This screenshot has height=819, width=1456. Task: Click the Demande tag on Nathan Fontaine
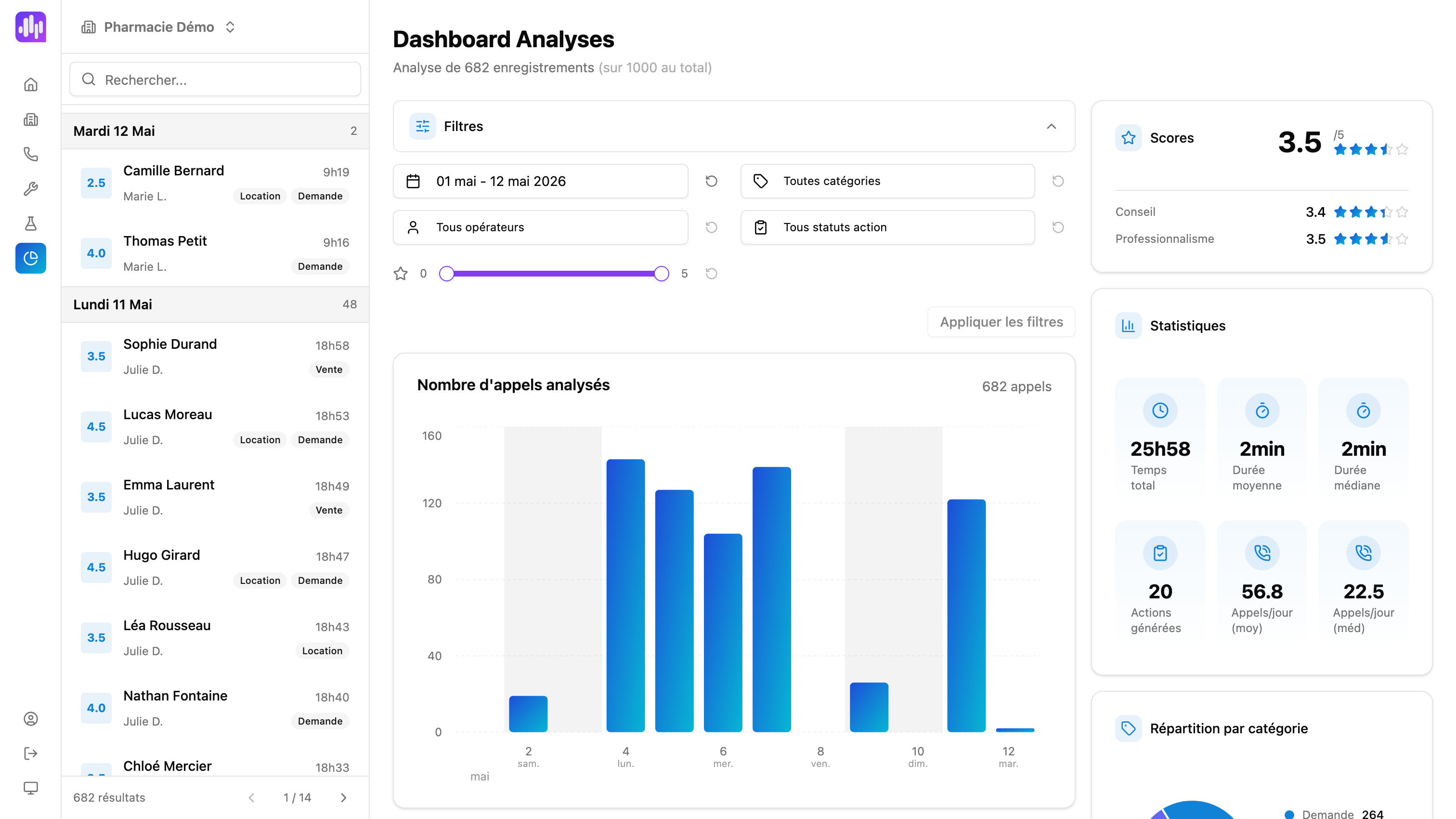pos(320,721)
